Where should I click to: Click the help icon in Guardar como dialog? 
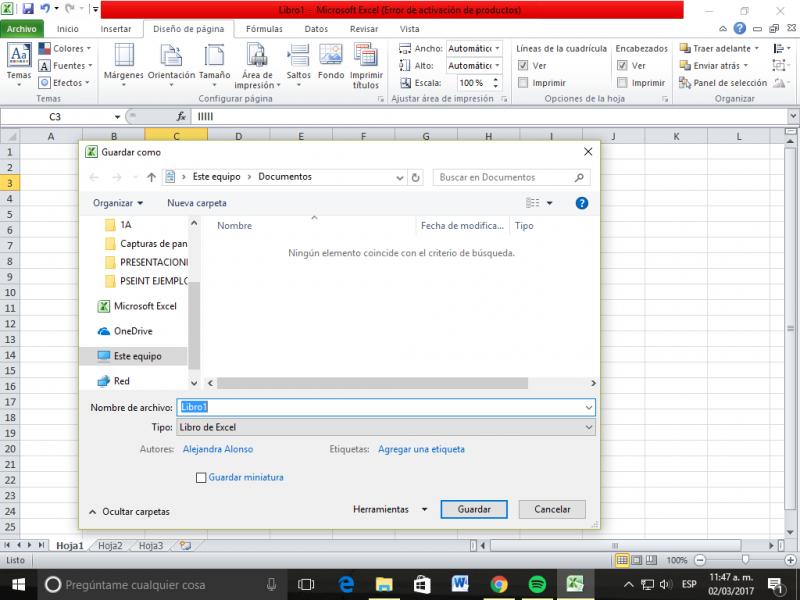582,203
